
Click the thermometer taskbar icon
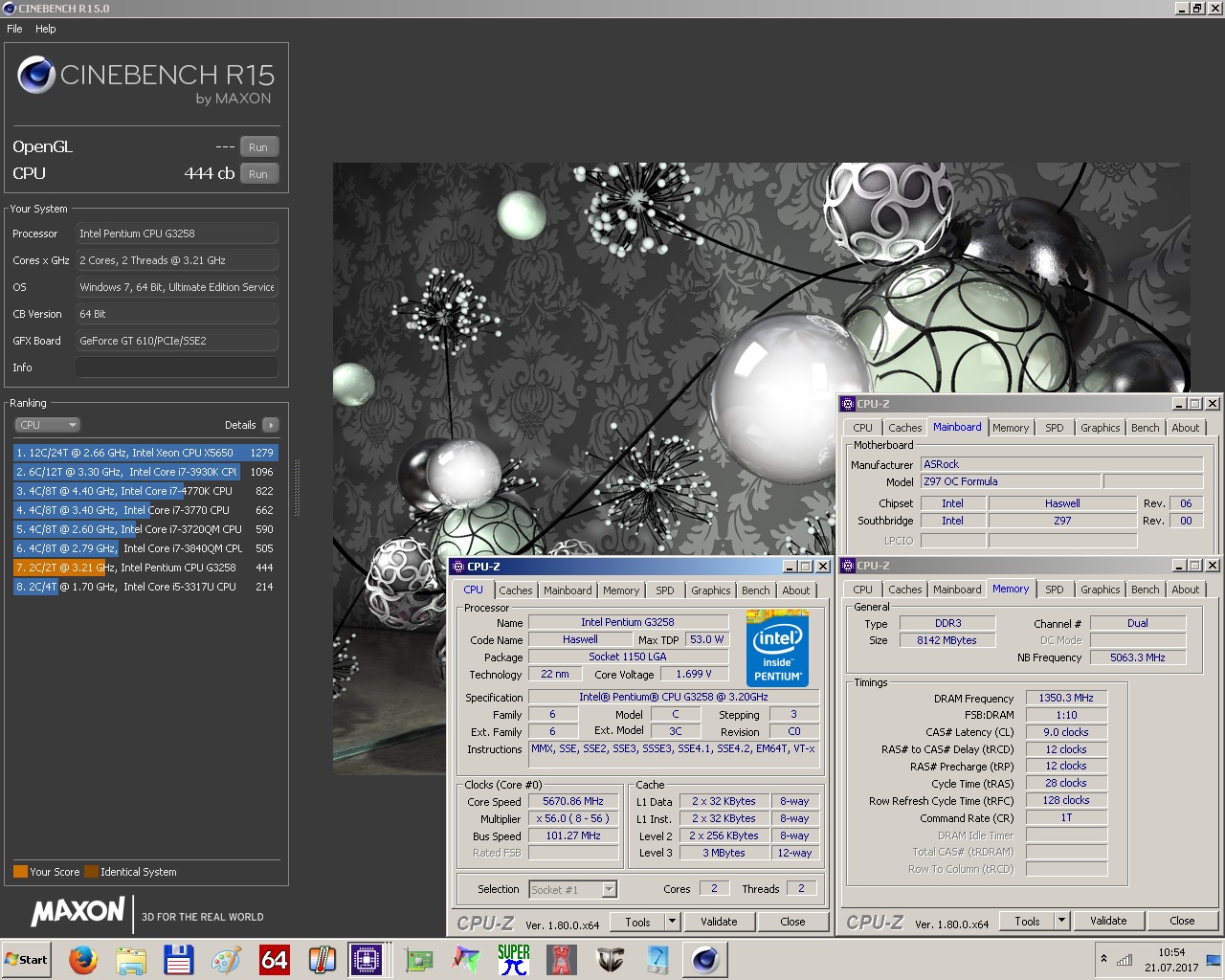[x=323, y=959]
